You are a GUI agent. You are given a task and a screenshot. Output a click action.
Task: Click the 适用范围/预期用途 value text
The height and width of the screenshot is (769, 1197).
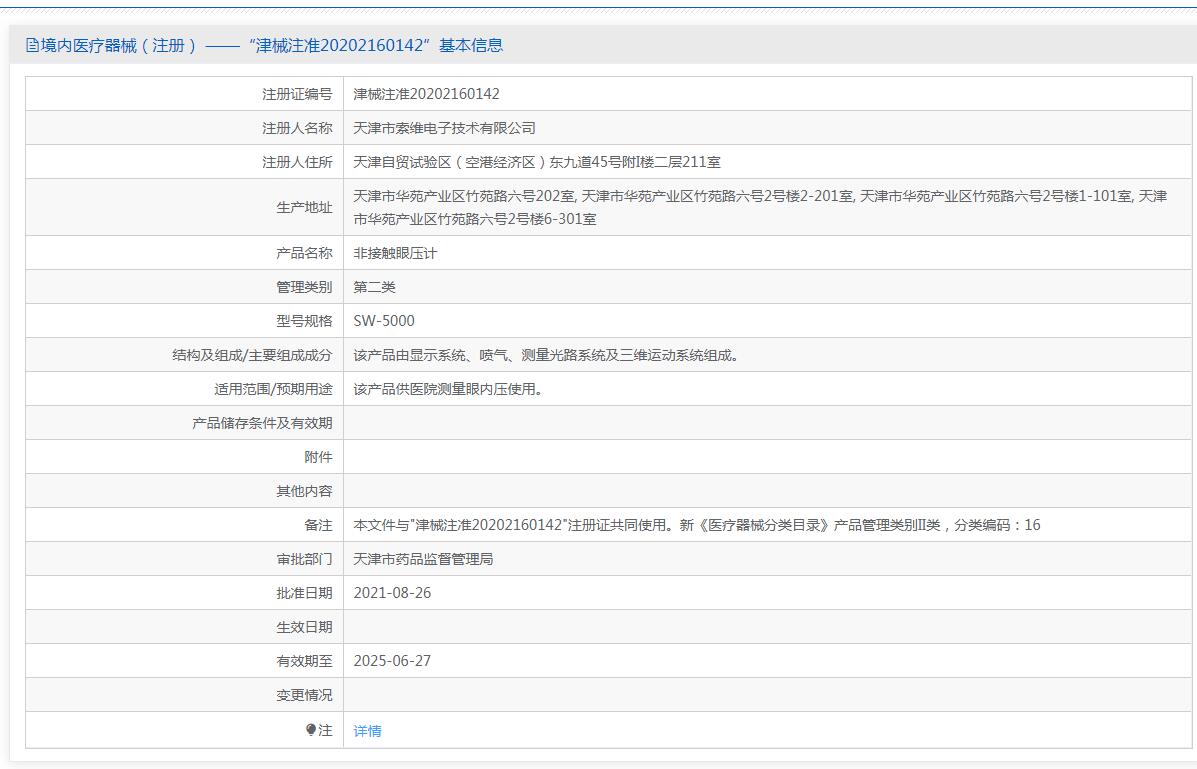tap(448, 389)
